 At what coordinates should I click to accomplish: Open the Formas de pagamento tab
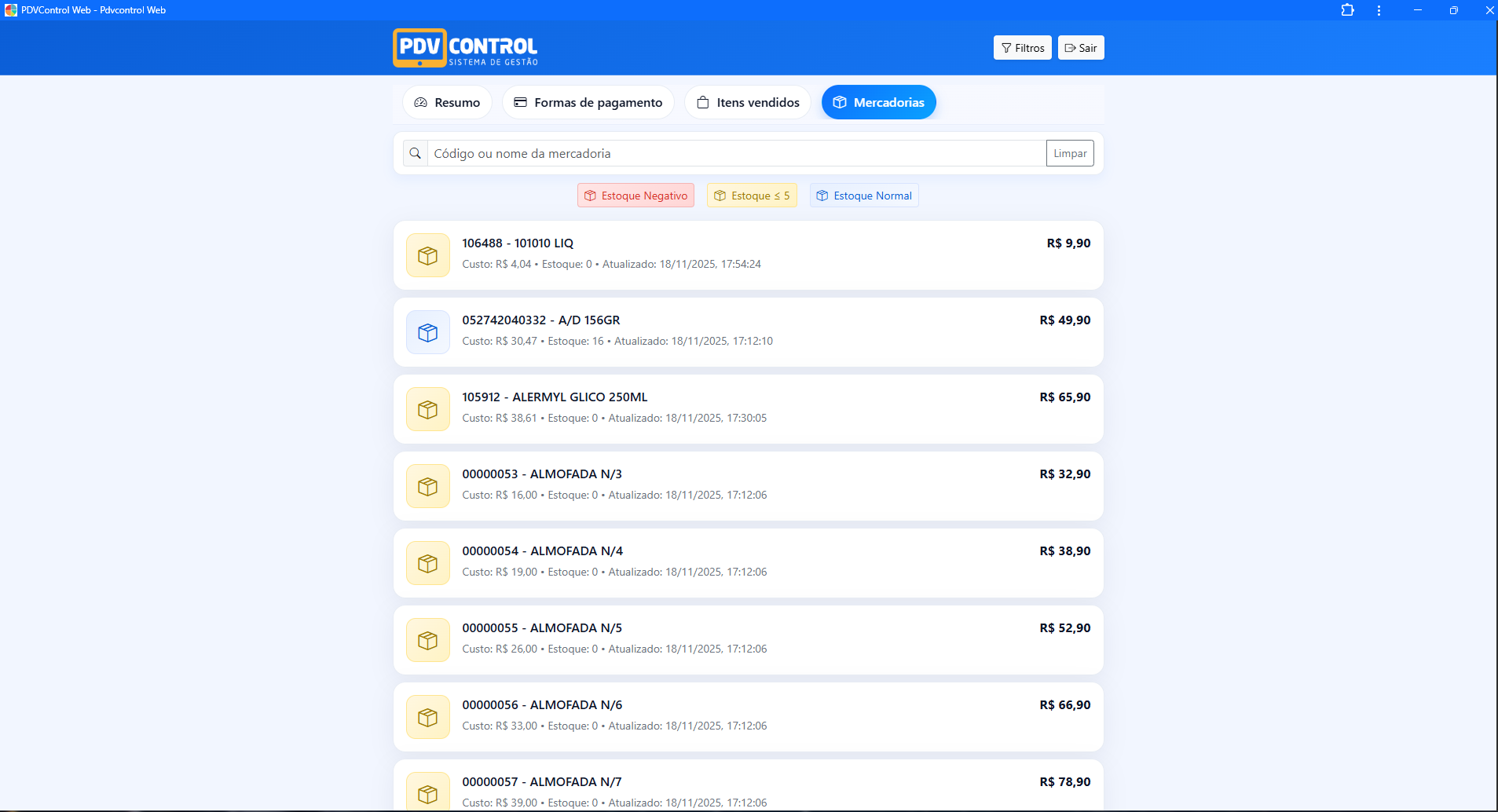588,103
